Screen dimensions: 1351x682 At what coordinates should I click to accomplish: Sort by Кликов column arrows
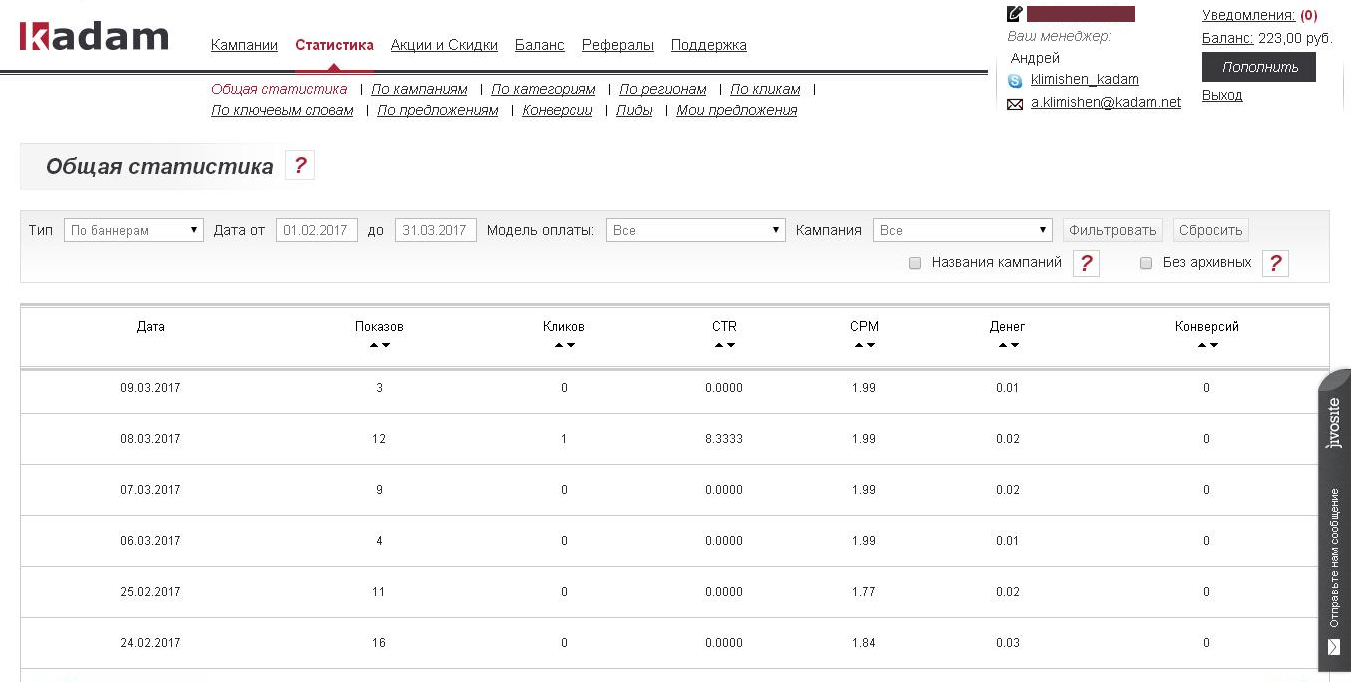[x=564, y=345]
